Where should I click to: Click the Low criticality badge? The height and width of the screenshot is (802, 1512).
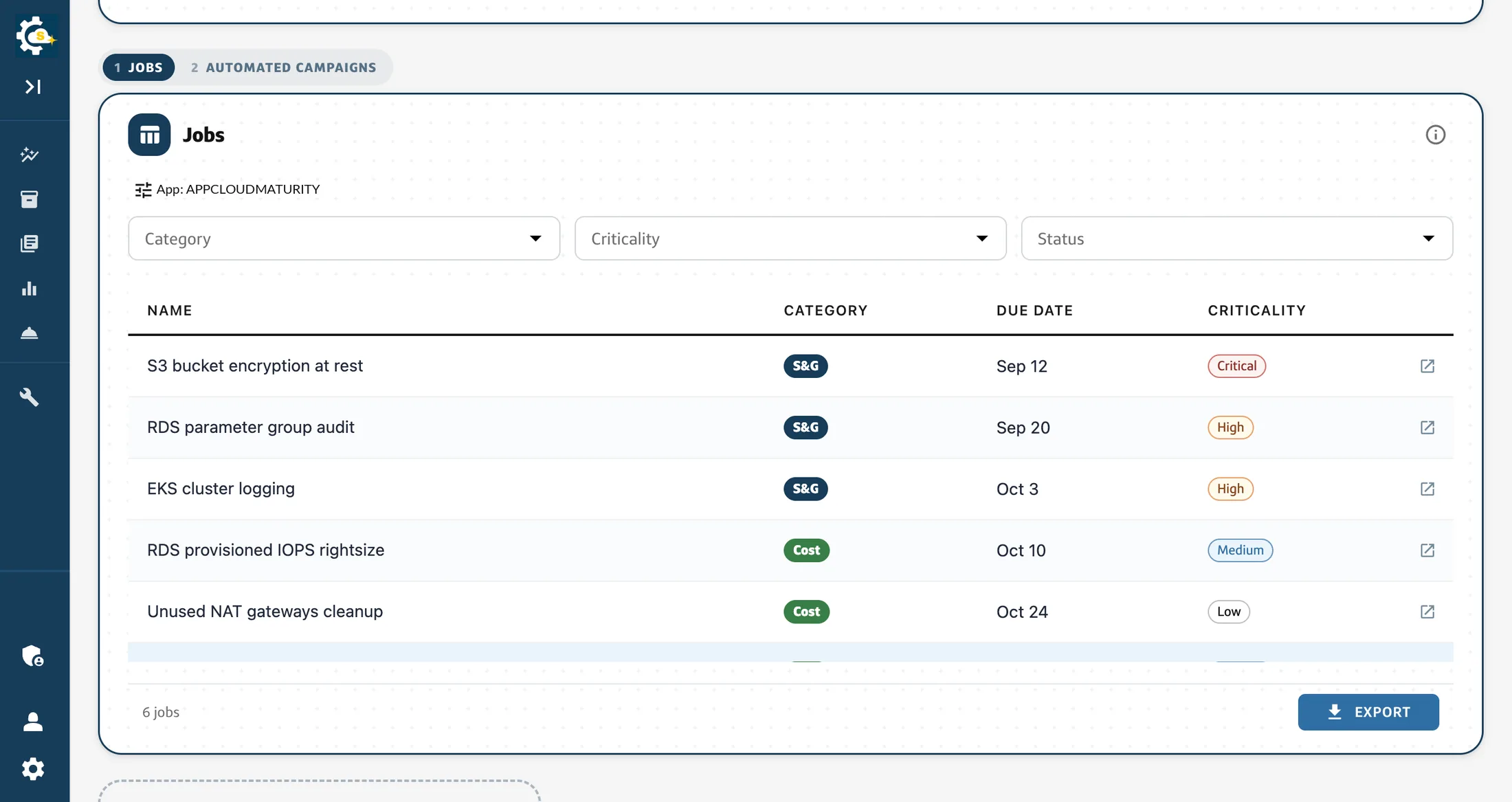point(1229,612)
